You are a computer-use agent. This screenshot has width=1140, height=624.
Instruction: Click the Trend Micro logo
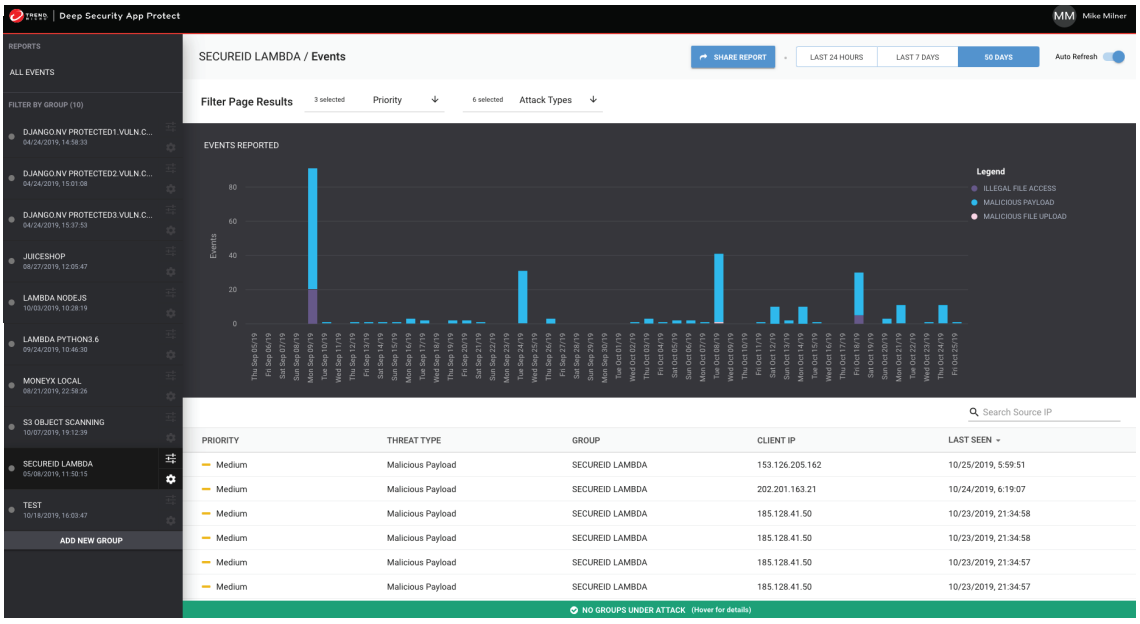coord(28,16)
